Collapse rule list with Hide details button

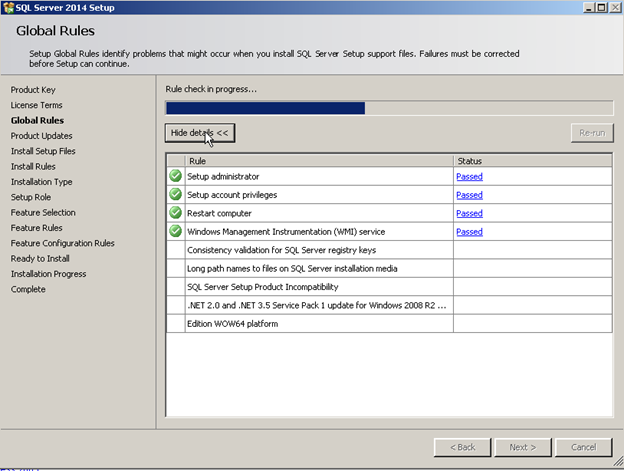pos(200,133)
